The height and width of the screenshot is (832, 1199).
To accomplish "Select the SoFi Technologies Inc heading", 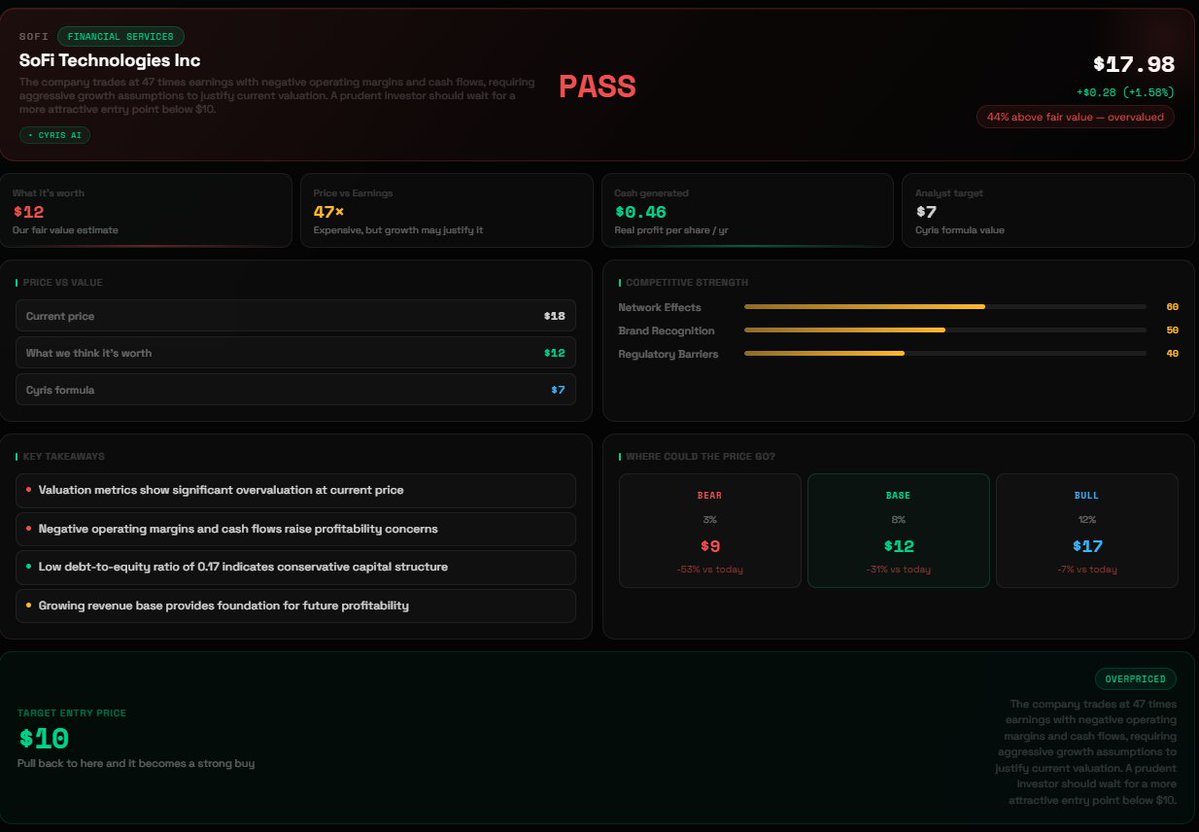I will click(x=109, y=60).
